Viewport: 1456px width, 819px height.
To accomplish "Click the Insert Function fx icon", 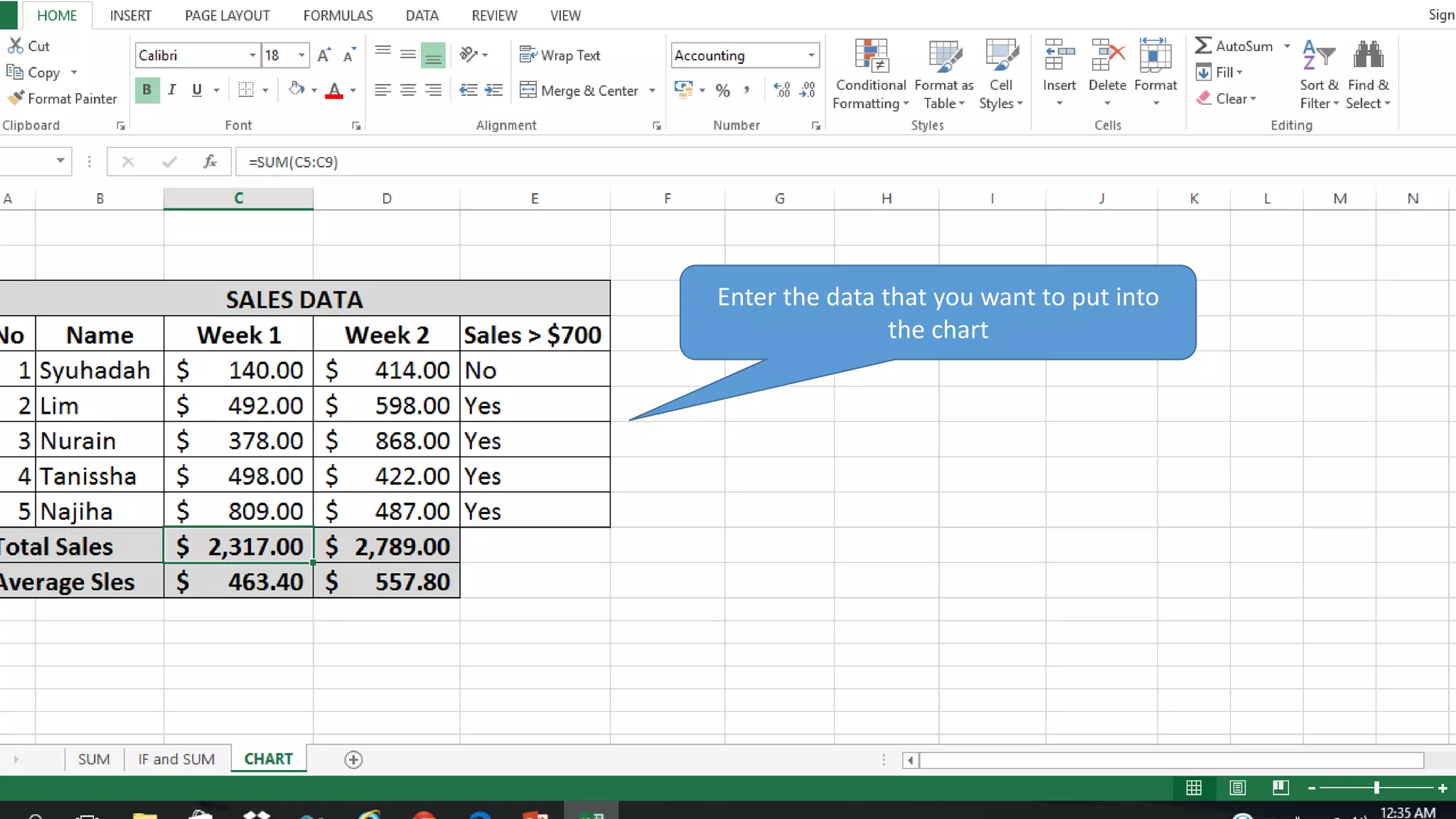I will (x=210, y=161).
